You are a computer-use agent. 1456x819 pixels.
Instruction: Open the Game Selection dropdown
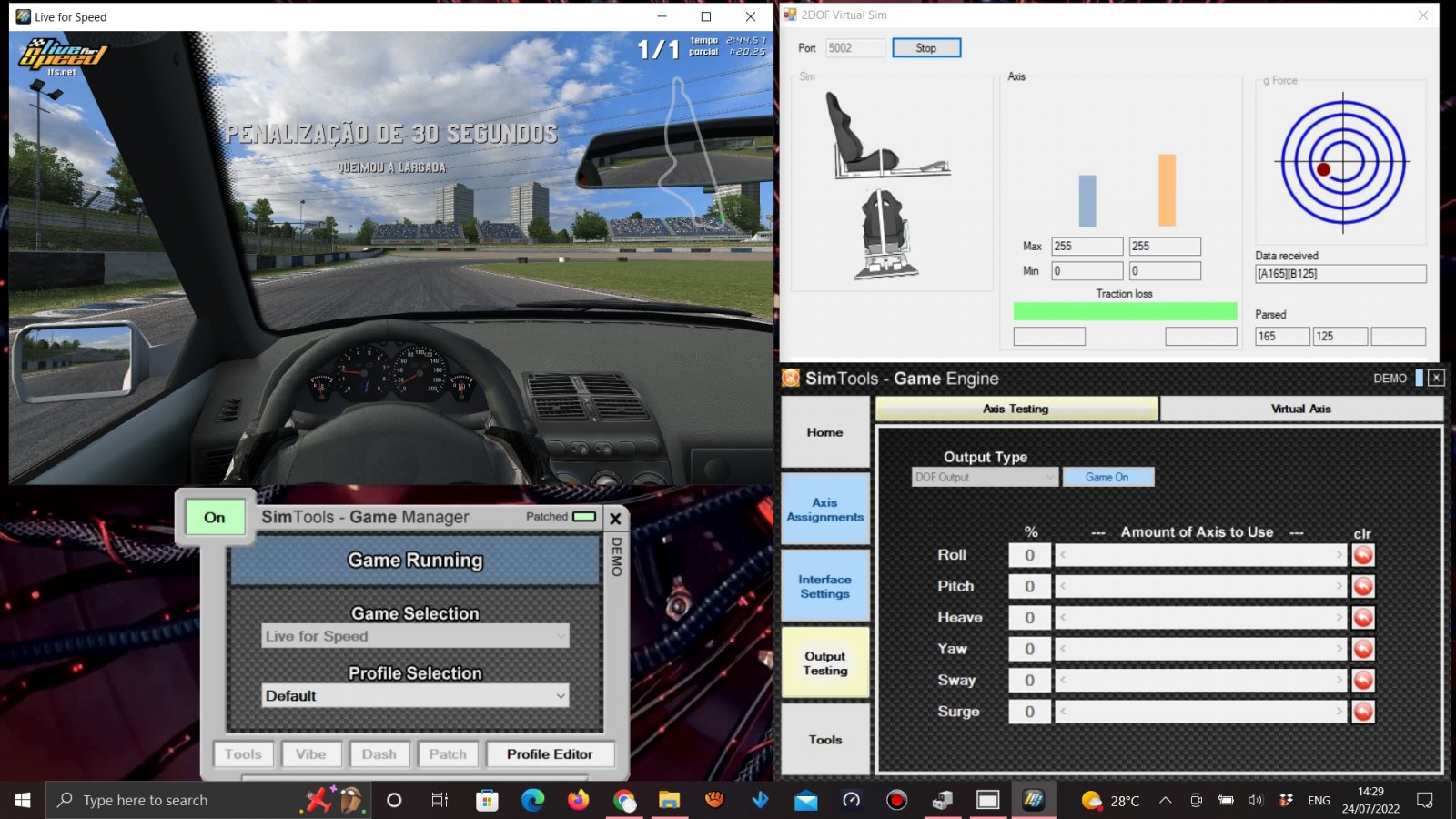415,636
